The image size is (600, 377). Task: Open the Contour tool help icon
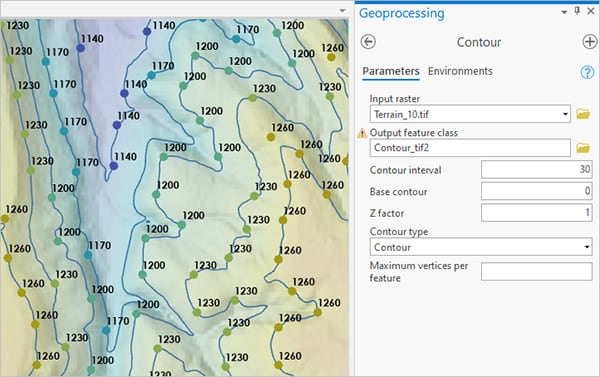coord(587,72)
